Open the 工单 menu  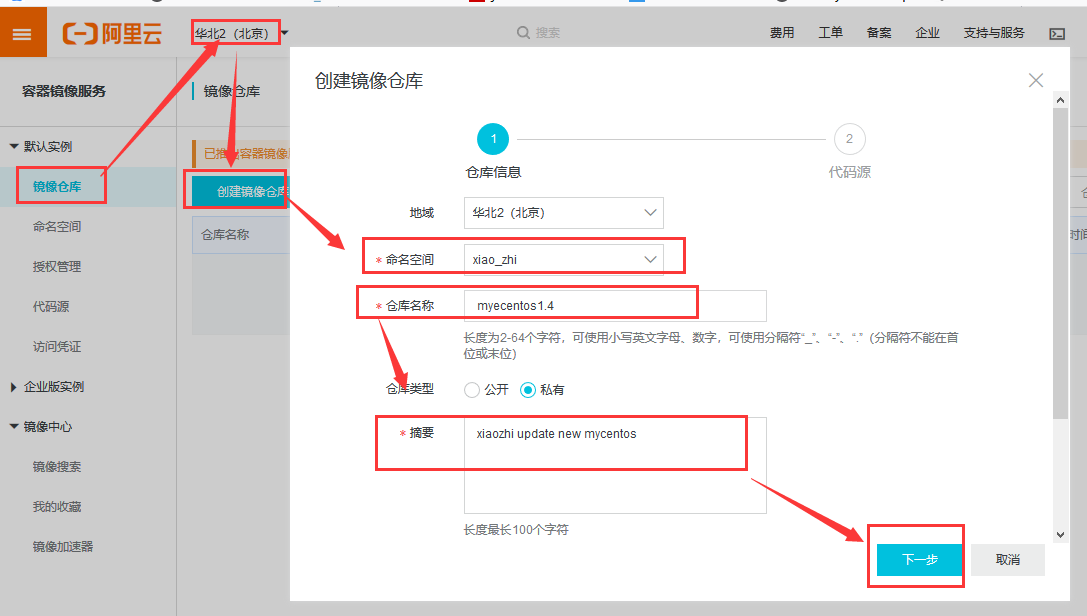point(831,33)
